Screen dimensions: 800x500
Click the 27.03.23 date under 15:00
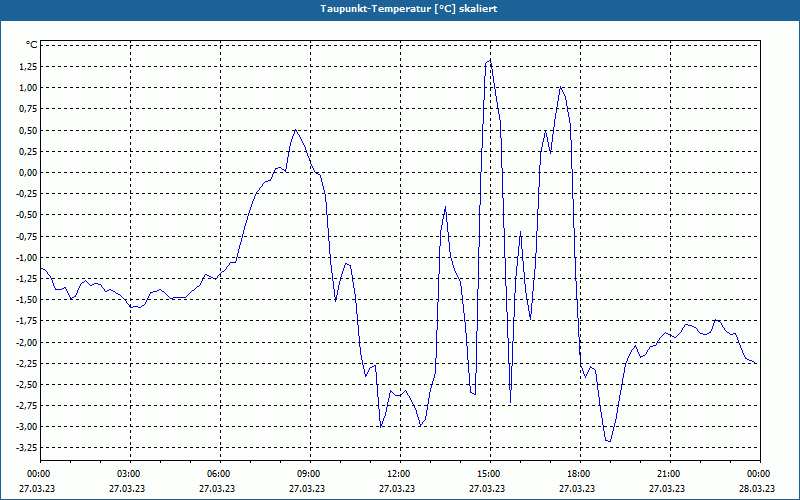click(x=487, y=489)
